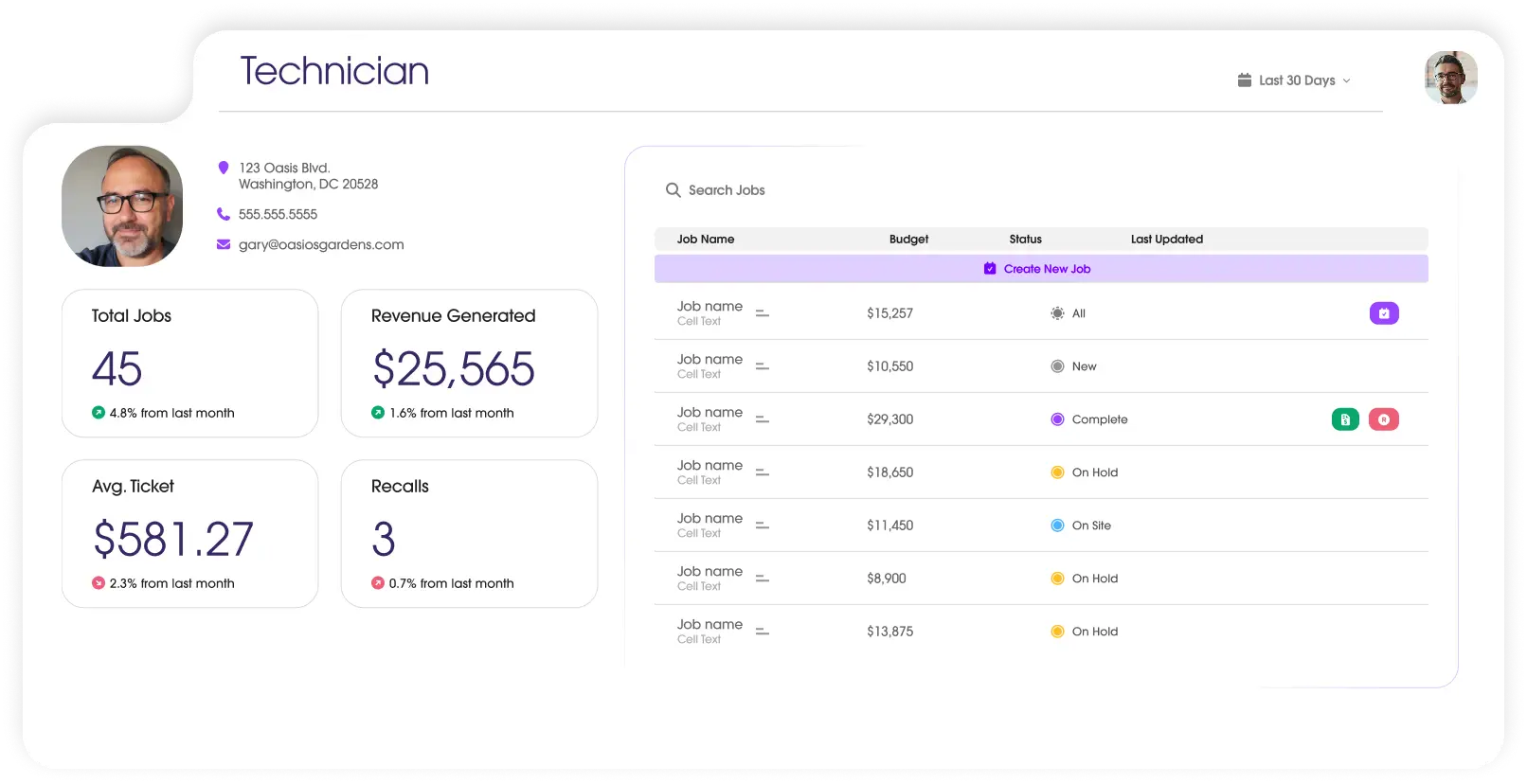Screen dimensions: 1527x784
Task: Click the location pin icon by address
Action: click(224, 168)
